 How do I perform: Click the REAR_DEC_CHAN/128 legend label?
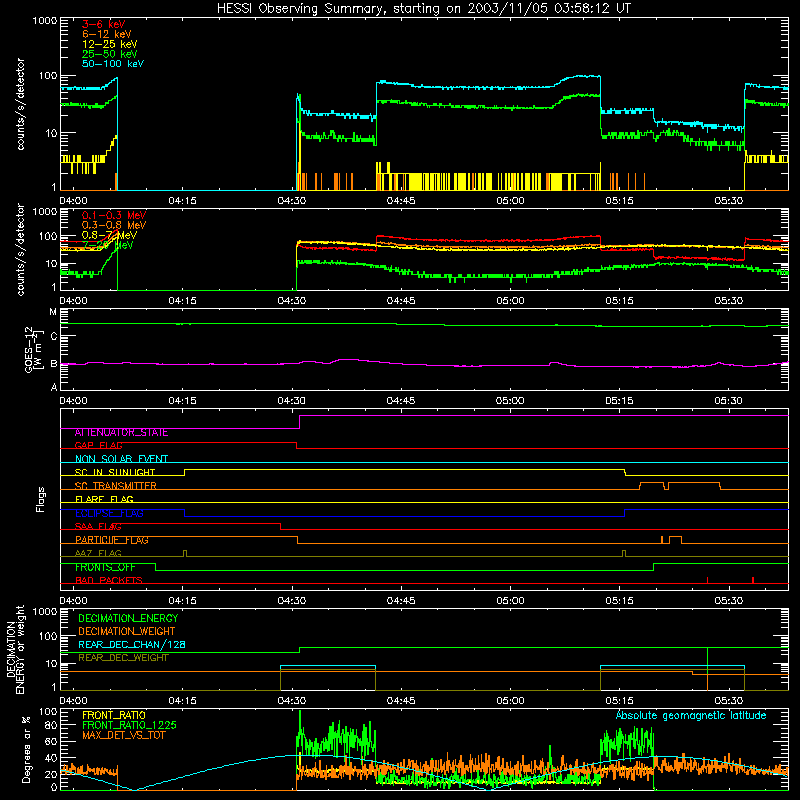(x=132, y=644)
